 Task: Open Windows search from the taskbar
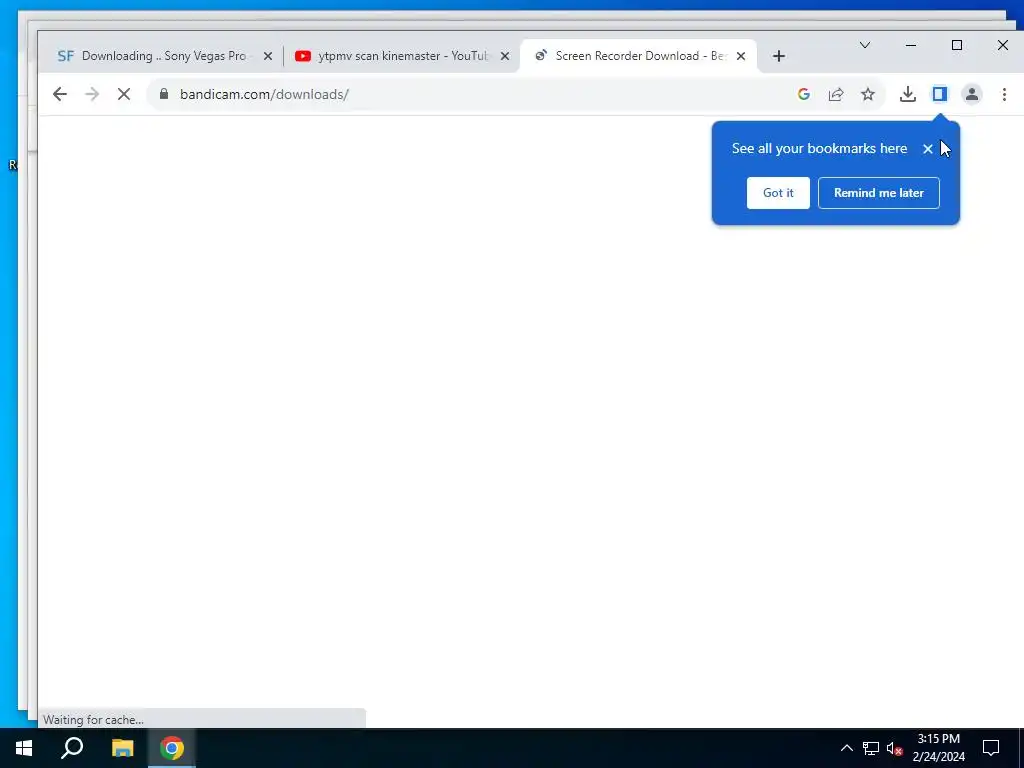[x=72, y=748]
